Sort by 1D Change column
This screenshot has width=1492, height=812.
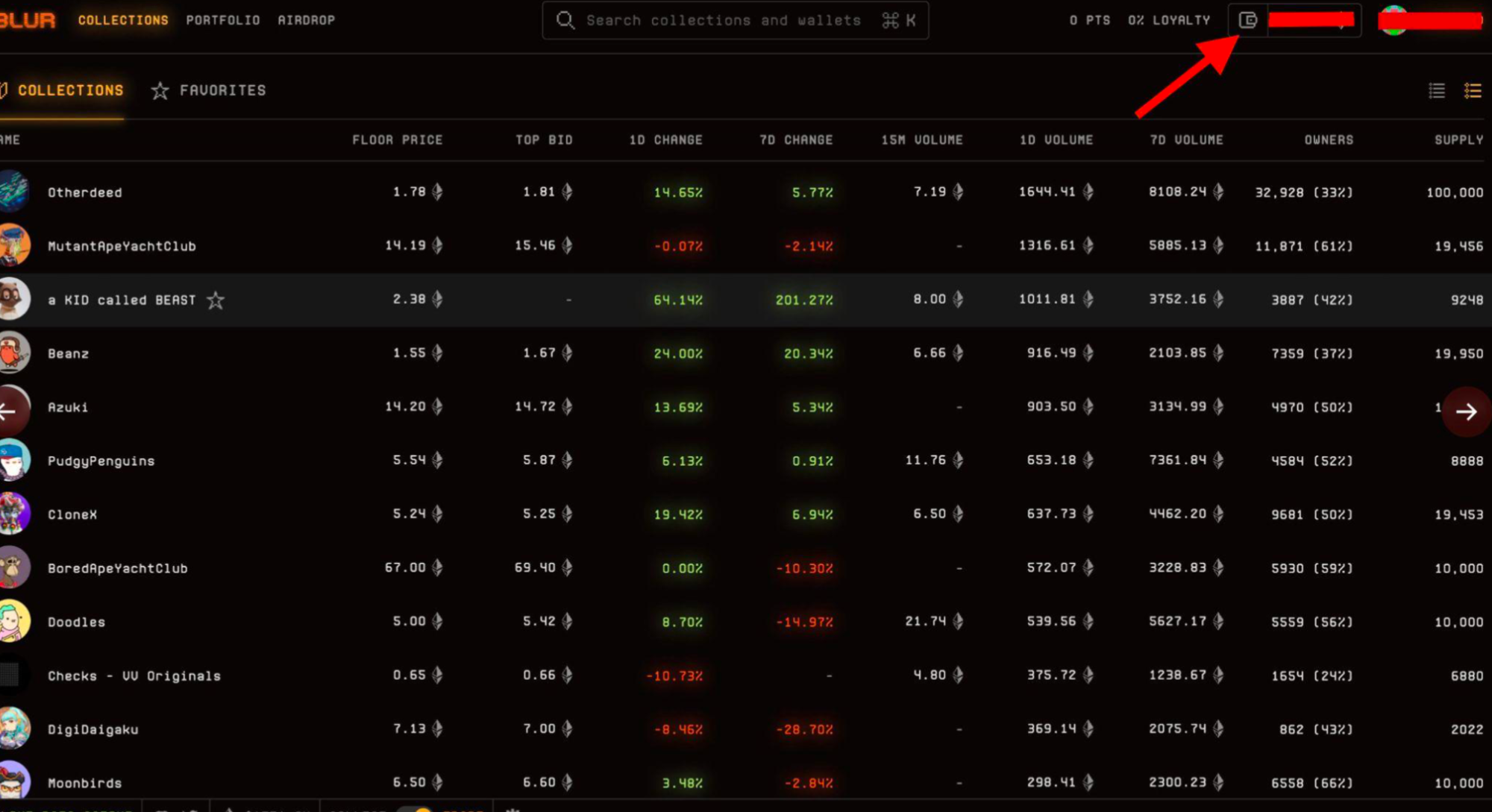(x=665, y=139)
